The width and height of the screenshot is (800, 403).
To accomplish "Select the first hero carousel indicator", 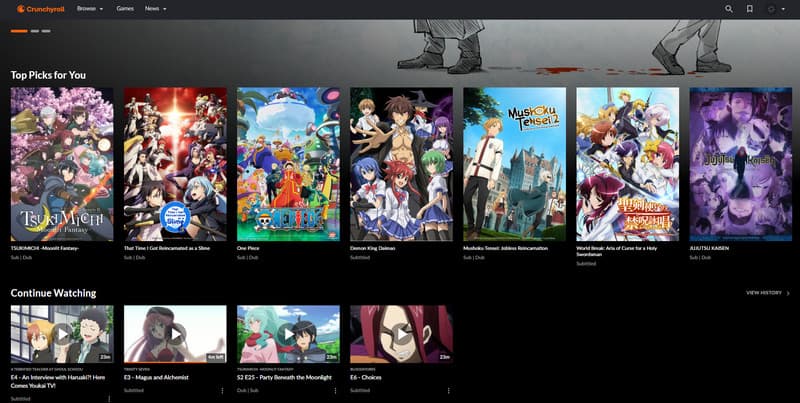I will 19,31.
